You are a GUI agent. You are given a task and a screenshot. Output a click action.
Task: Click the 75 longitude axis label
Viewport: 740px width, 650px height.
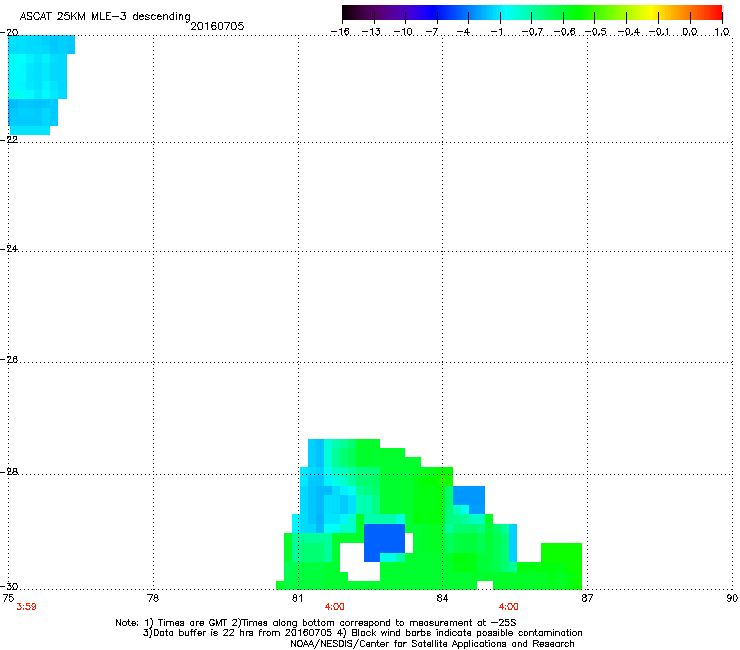coord(8,598)
